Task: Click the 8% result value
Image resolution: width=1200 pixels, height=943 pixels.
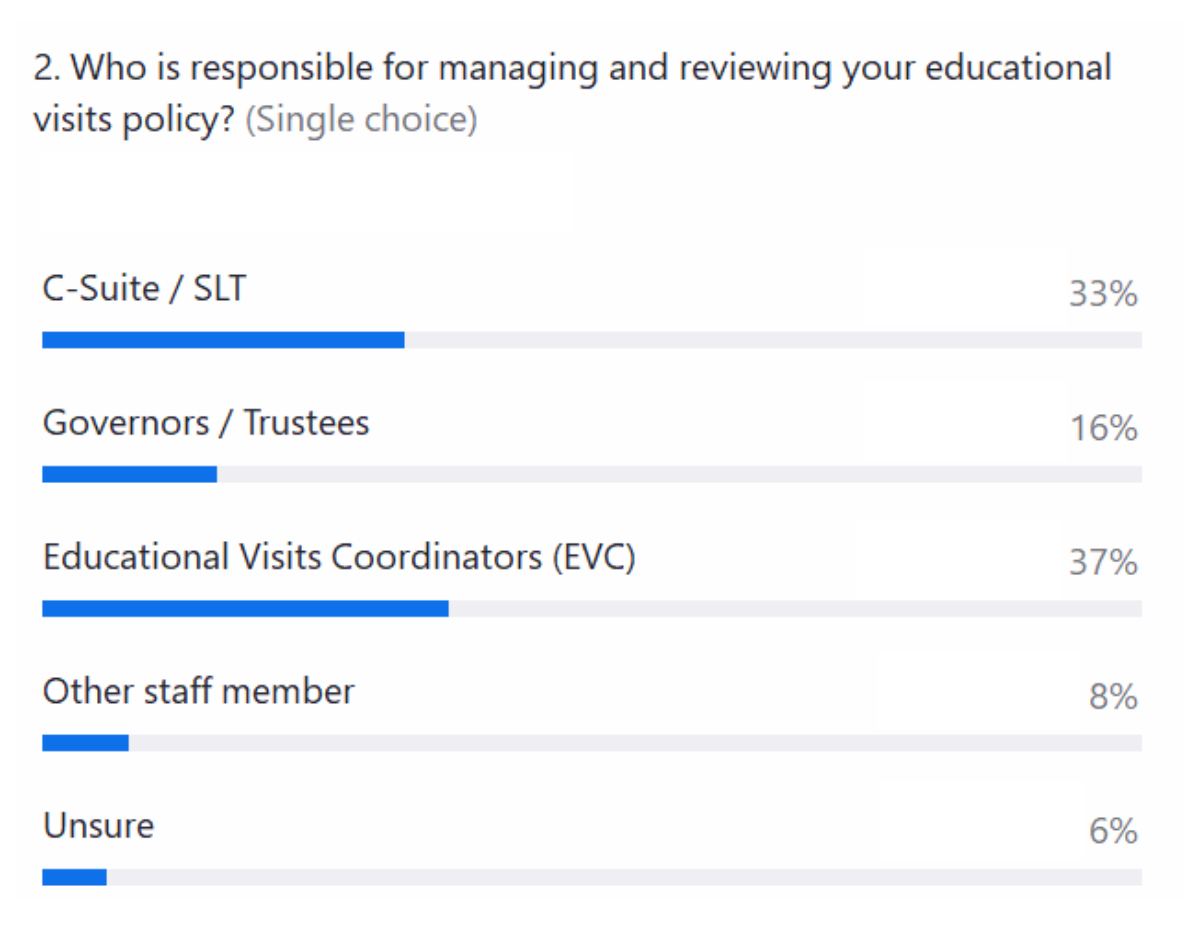Action: pos(1113,697)
